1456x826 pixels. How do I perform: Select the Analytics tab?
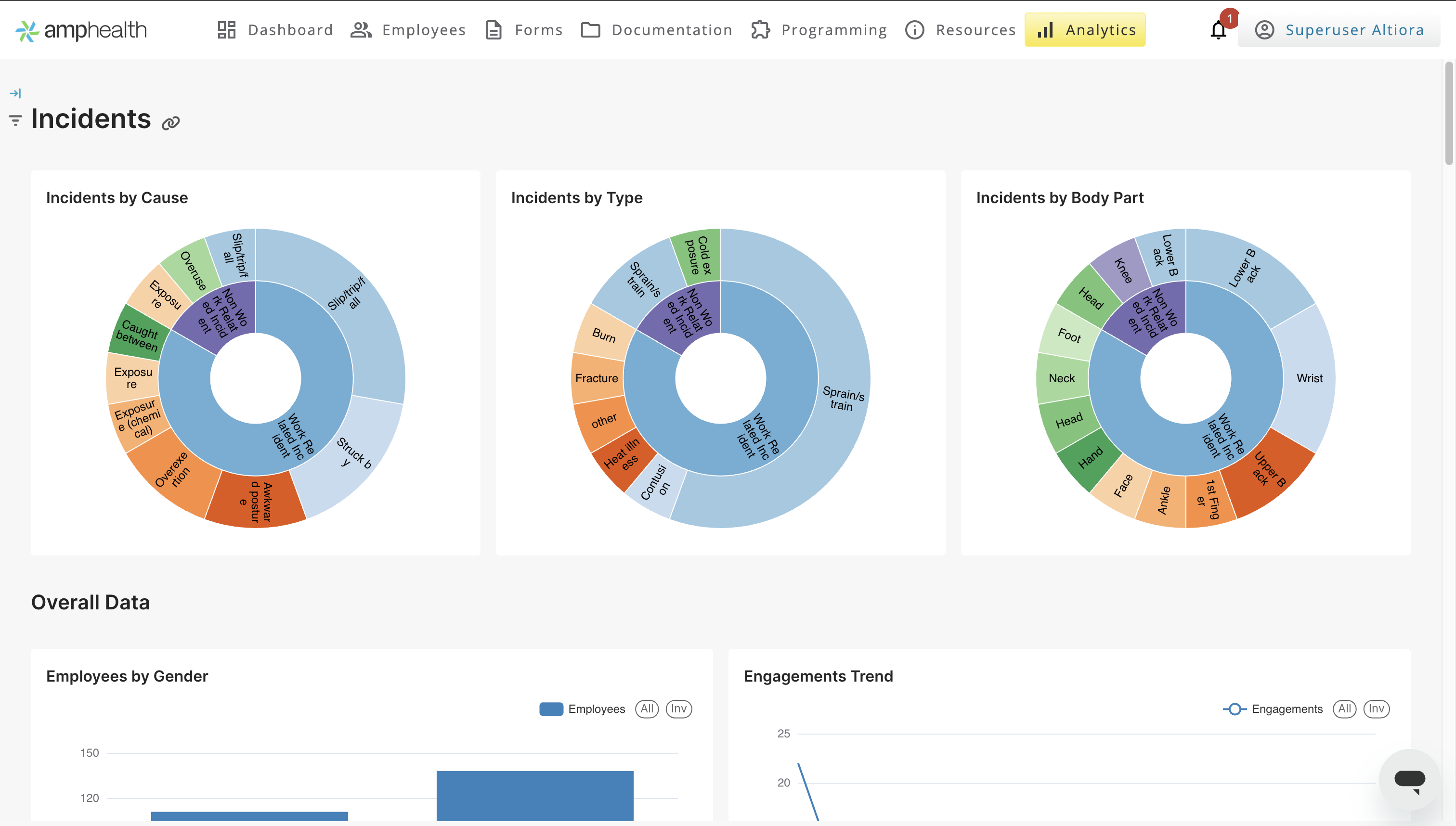coord(1085,30)
